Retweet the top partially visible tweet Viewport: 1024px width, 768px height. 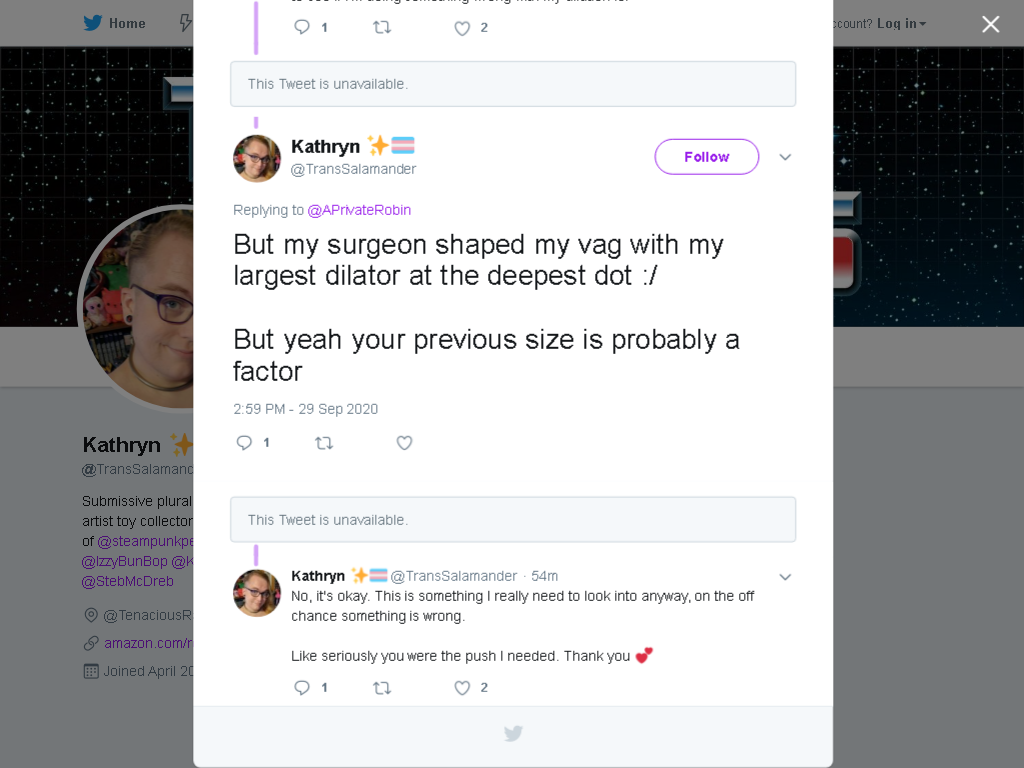tap(382, 27)
